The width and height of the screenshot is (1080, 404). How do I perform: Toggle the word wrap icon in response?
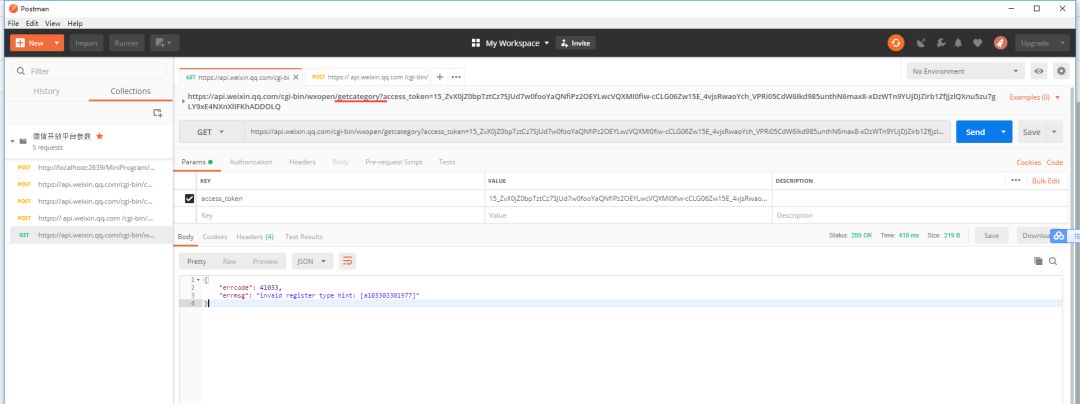click(347, 261)
